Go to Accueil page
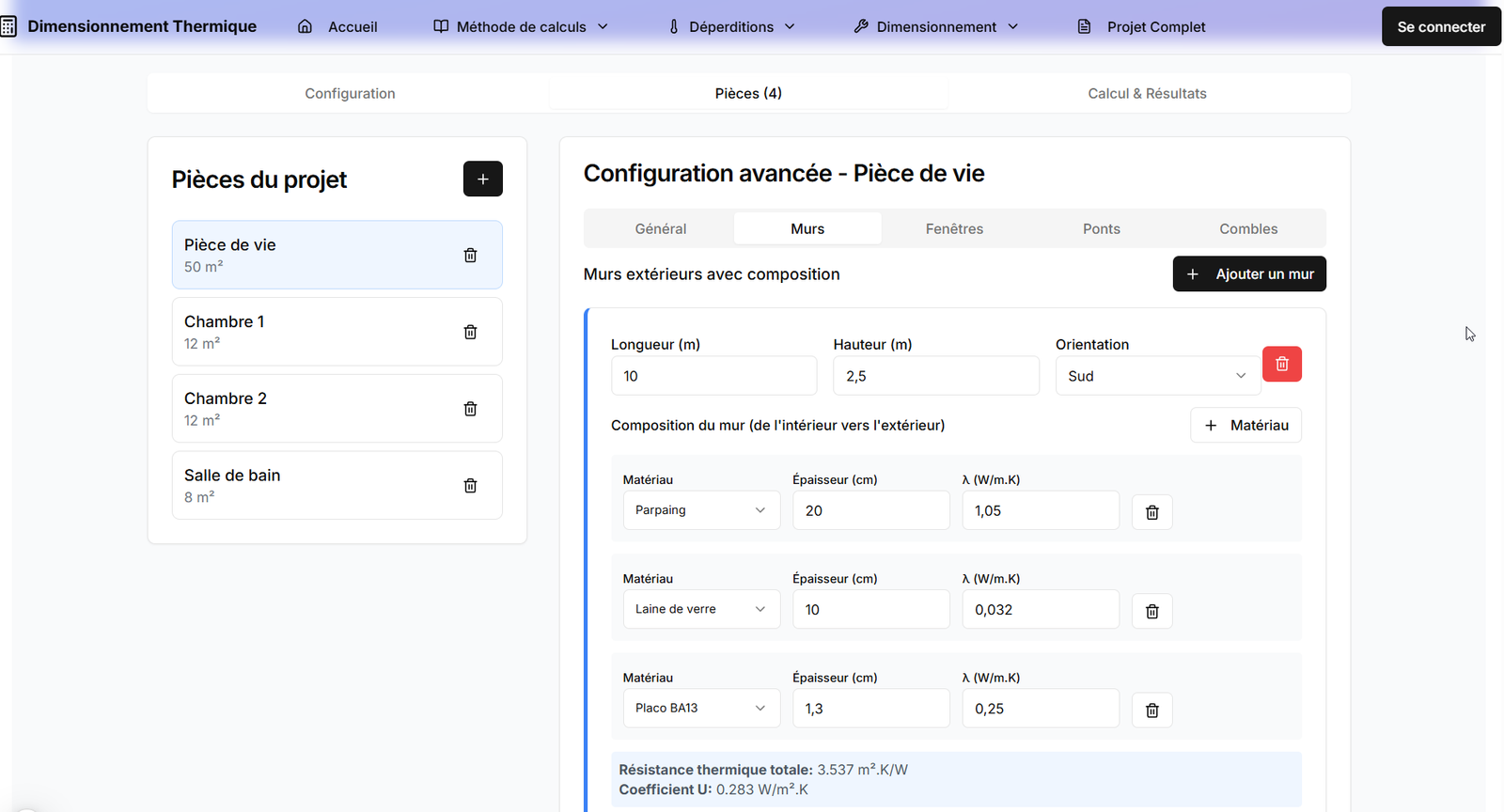This screenshot has height=812, width=1504. [x=337, y=26]
